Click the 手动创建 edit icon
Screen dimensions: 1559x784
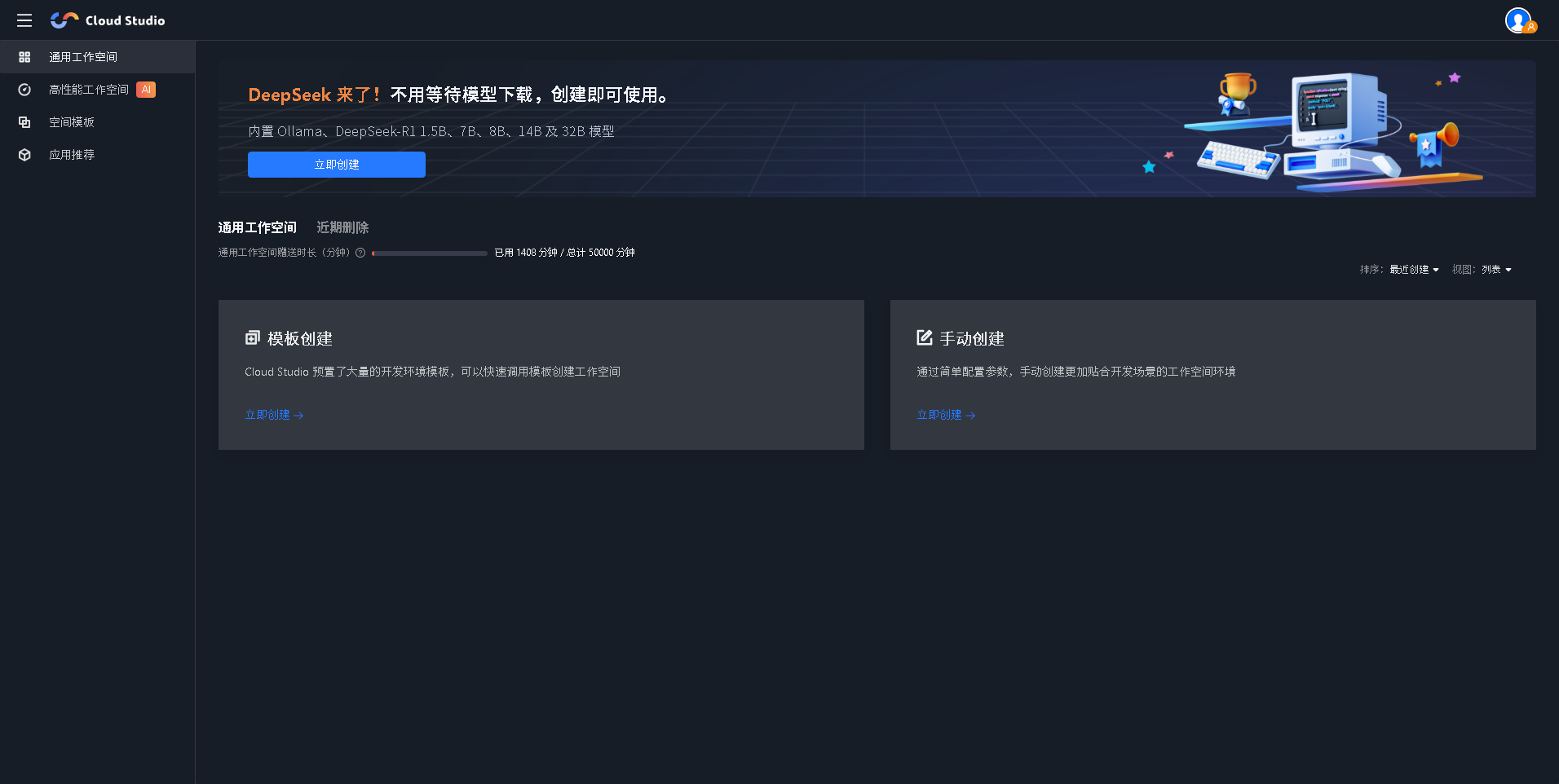click(x=925, y=337)
